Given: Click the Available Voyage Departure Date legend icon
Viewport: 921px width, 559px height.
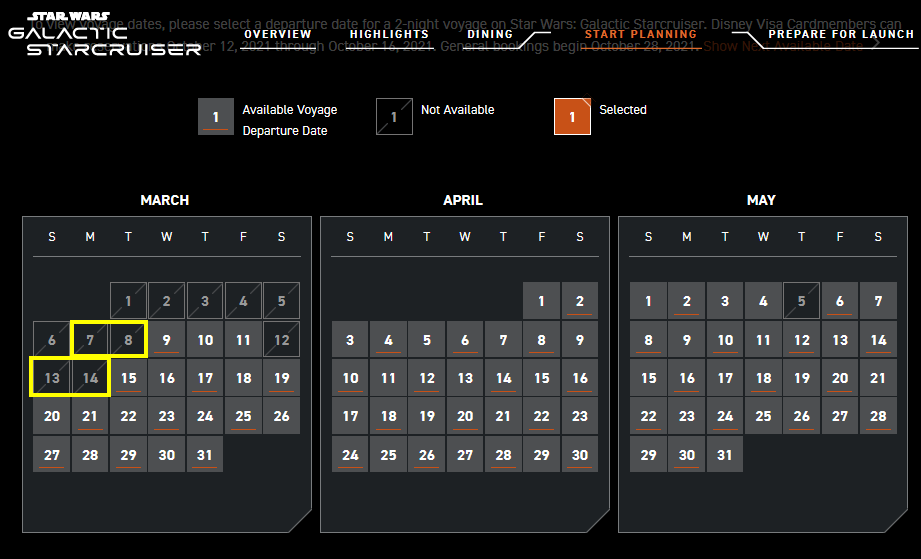Looking at the screenshot, I should [216, 117].
